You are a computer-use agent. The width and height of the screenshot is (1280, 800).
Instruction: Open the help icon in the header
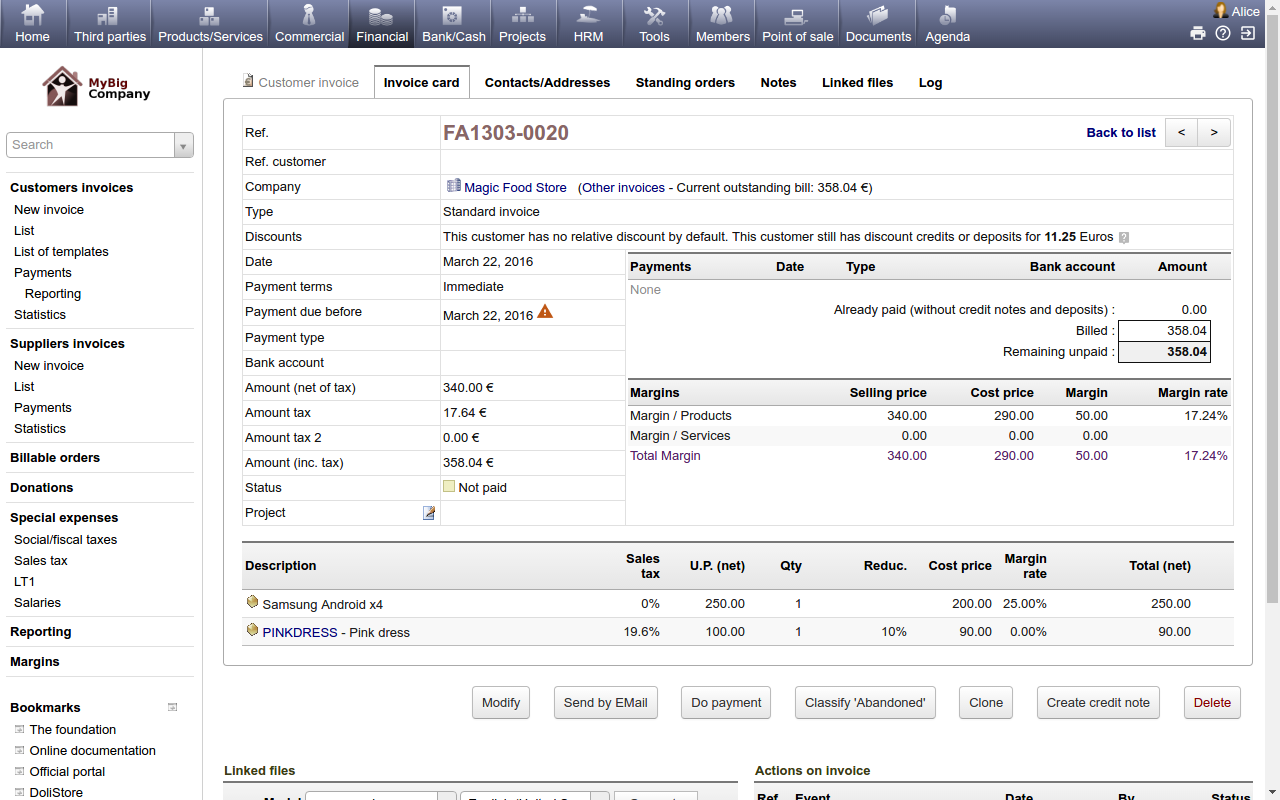1223,33
